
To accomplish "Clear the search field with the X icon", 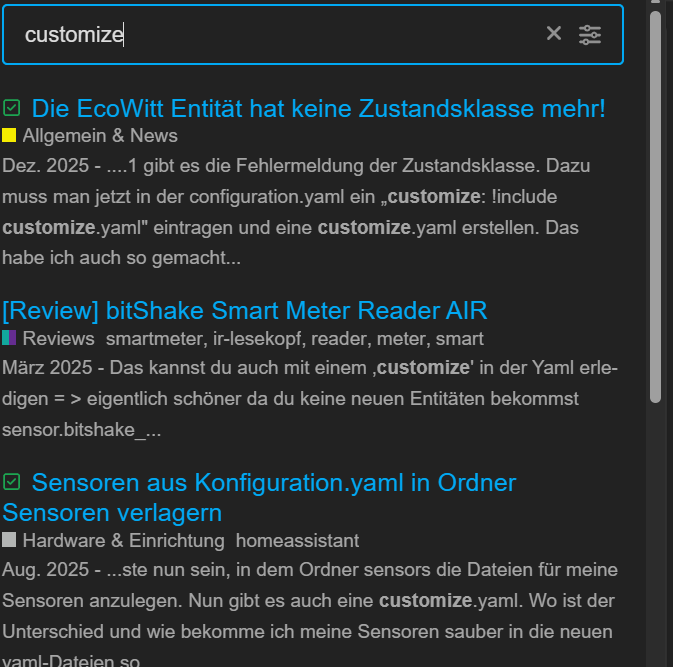I will click(x=554, y=34).
